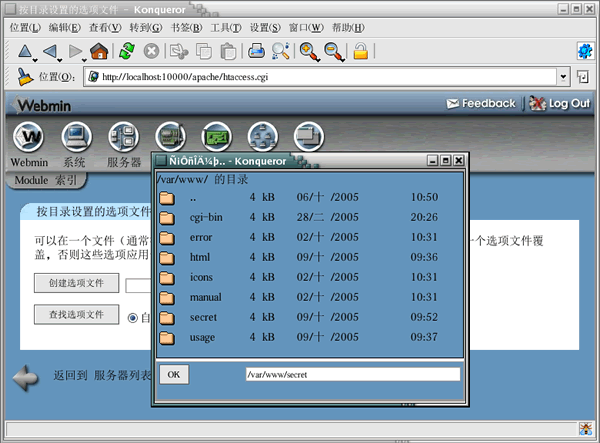Reload the page with the Refresh icon
This screenshot has width=600, height=443.
[127, 51]
